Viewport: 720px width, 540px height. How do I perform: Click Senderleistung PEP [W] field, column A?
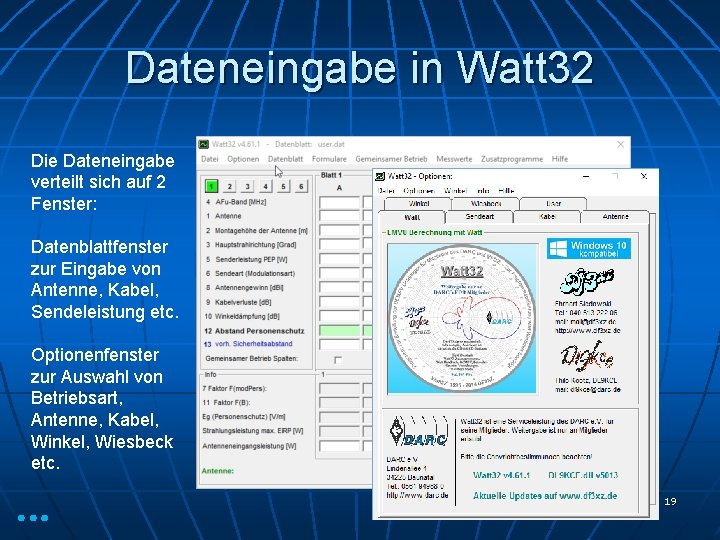(x=339, y=259)
